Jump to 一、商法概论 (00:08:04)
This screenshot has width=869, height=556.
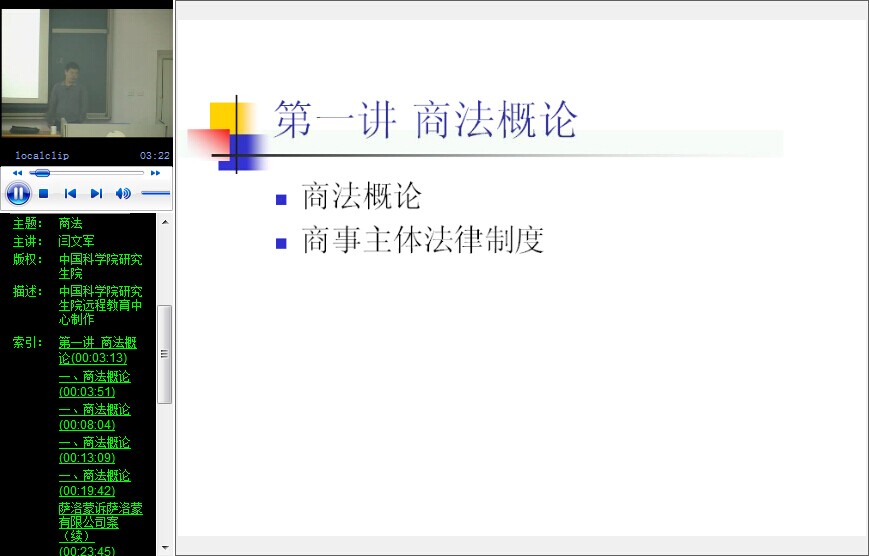(95, 417)
